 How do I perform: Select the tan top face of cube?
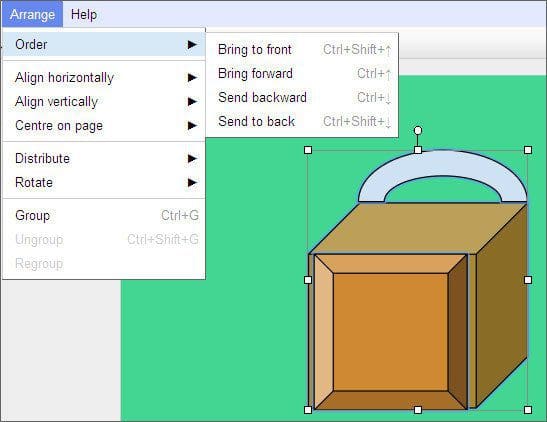coord(418,228)
